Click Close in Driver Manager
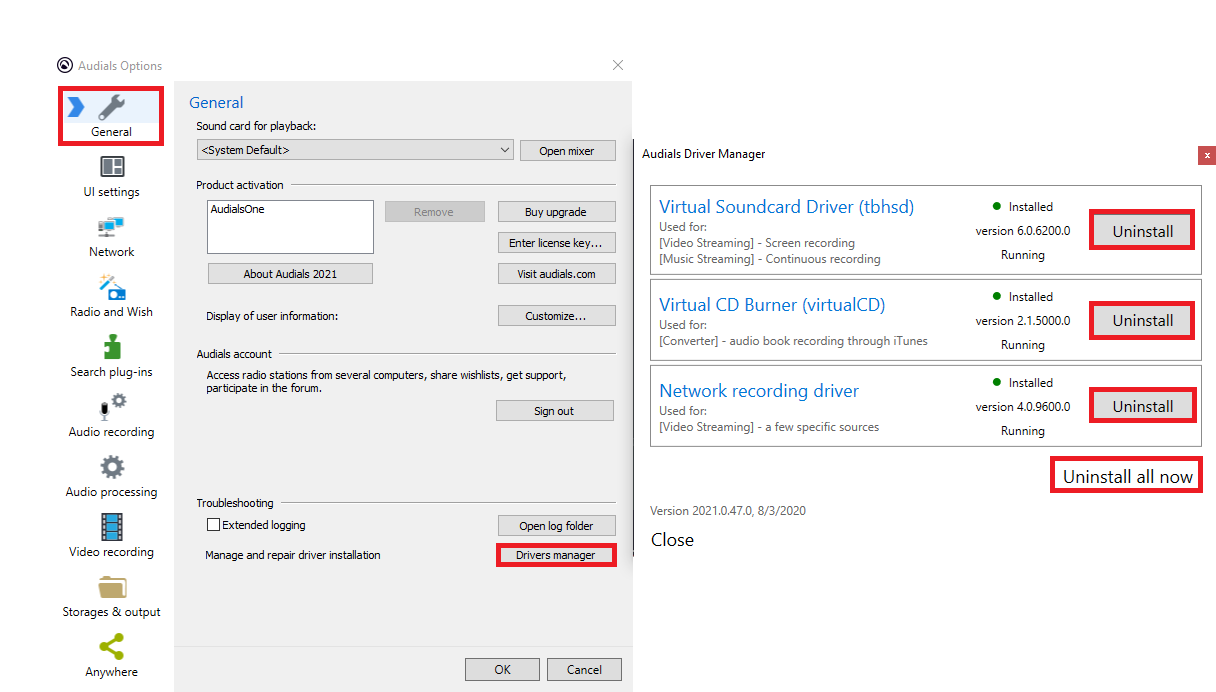Viewport: 1216px width, 692px height. (x=672, y=540)
